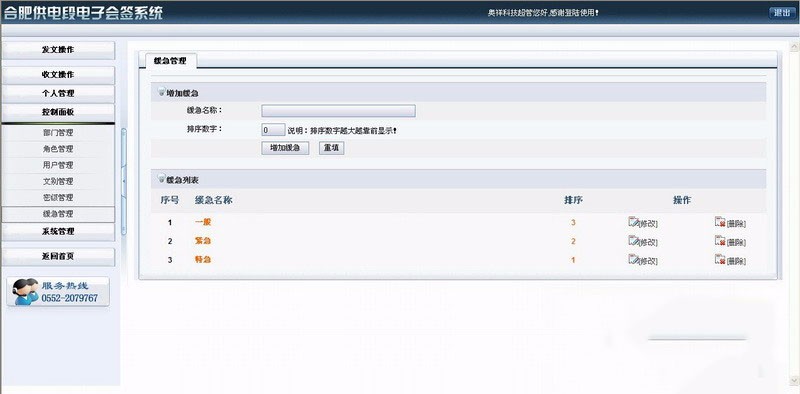Image resolution: width=800 pixels, height=394 pixels.
Task: Click the service hotline agent icon
Action: (25, 292)
